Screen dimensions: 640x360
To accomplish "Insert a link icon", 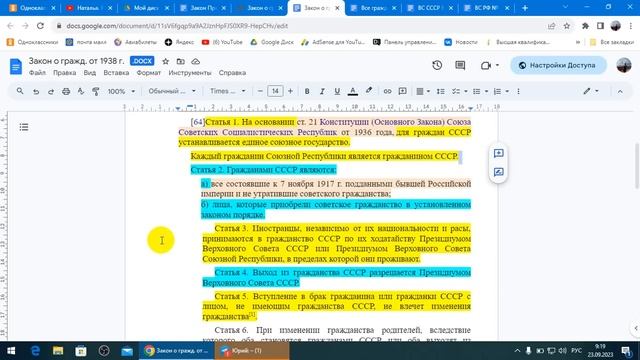I will pyautogui.click(x=387, y=91).
